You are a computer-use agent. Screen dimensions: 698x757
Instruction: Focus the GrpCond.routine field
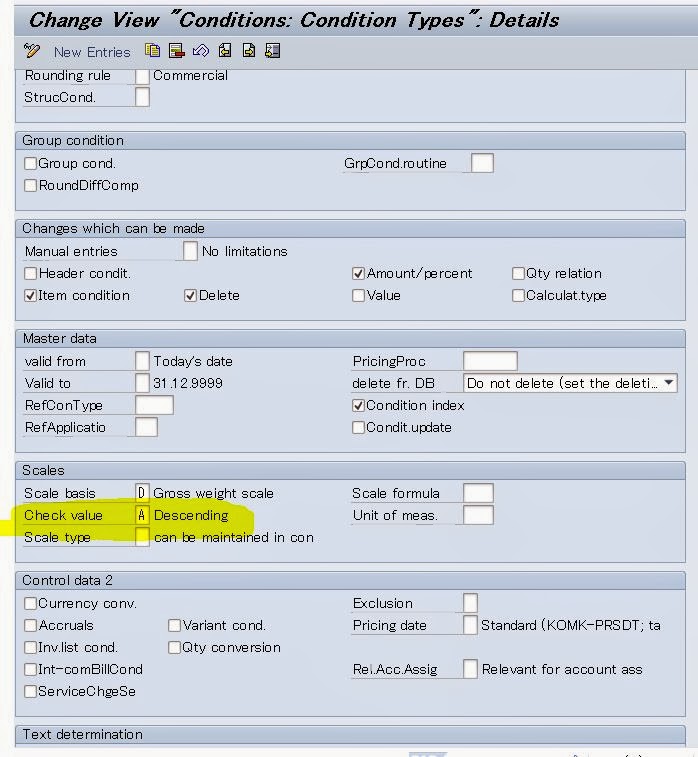pos(482,163)
